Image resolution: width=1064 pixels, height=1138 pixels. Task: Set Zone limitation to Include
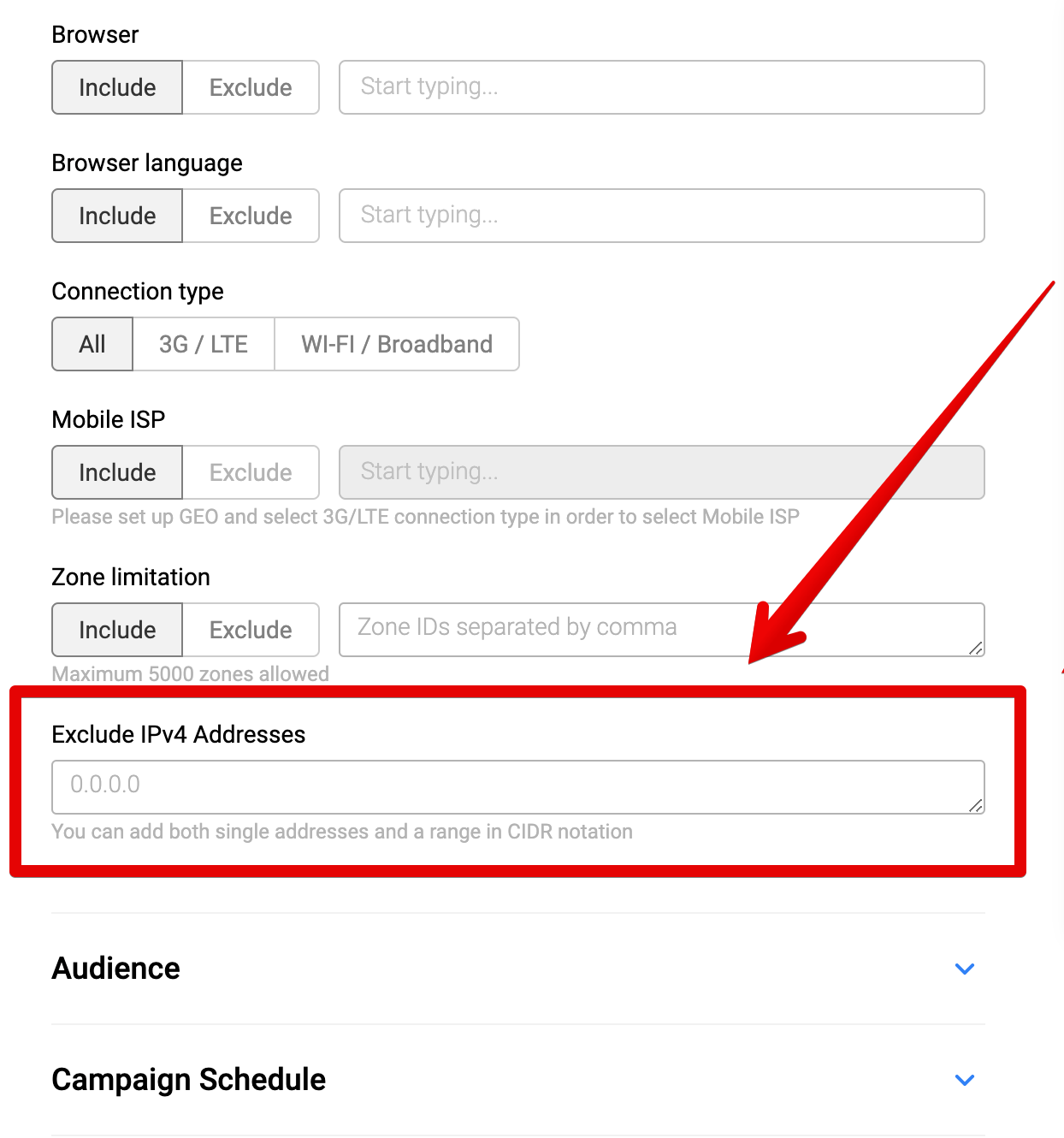click(117, 630)
